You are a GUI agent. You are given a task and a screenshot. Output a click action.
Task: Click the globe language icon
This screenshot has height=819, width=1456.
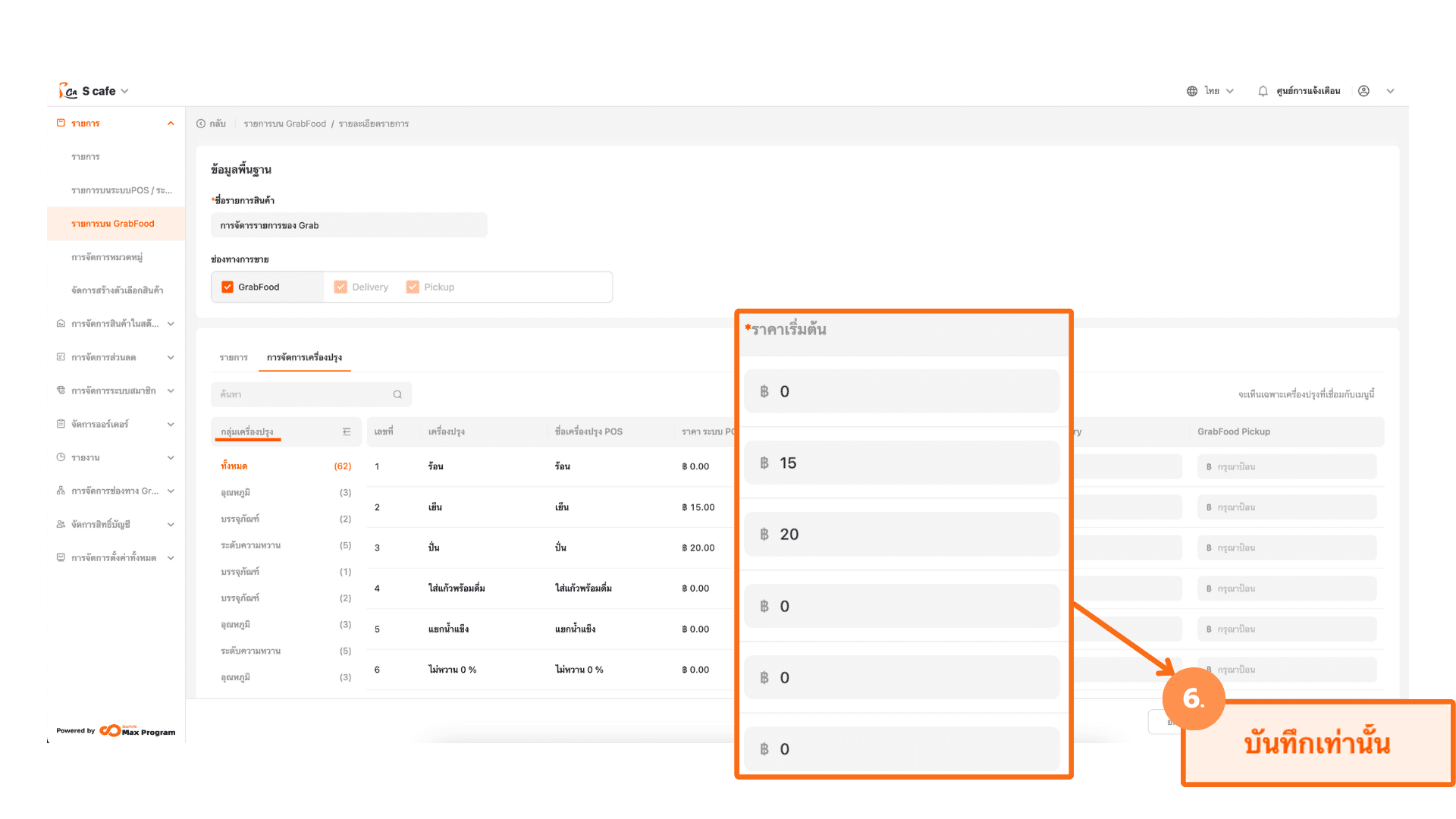[x=1192, y=91]
